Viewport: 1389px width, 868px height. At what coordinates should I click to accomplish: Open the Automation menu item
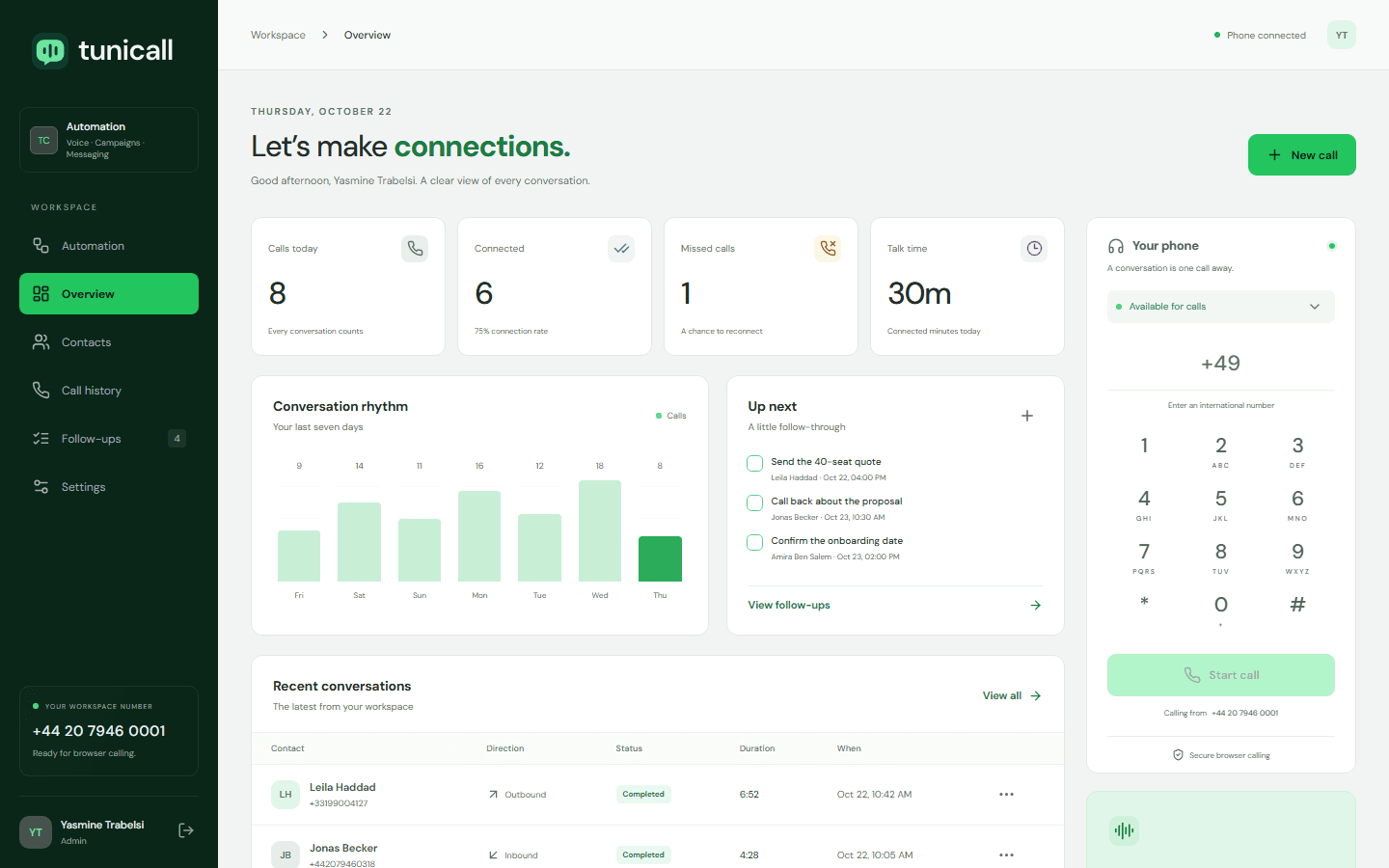[109, 246]
